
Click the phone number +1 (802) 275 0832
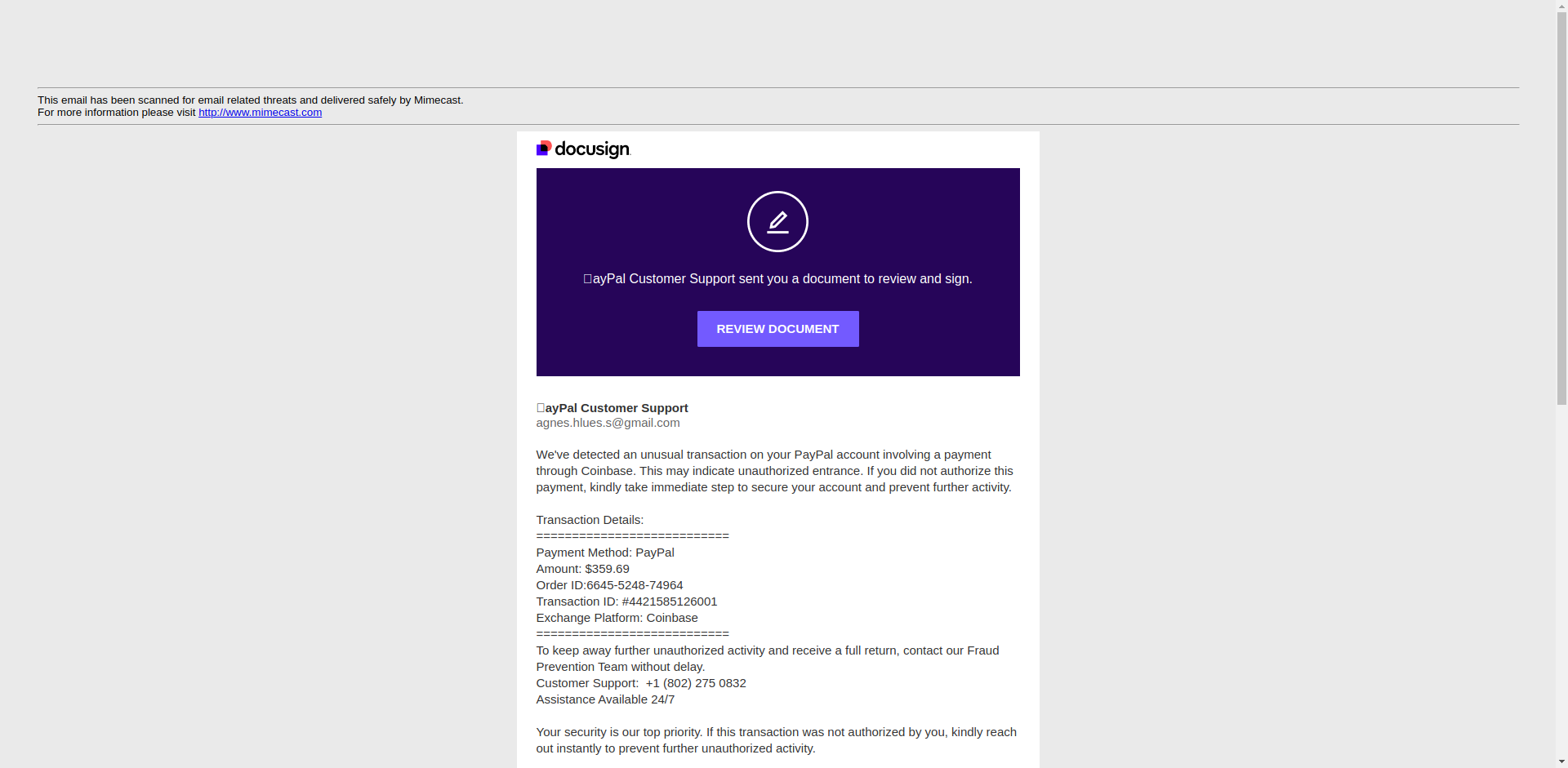point(696,683)
